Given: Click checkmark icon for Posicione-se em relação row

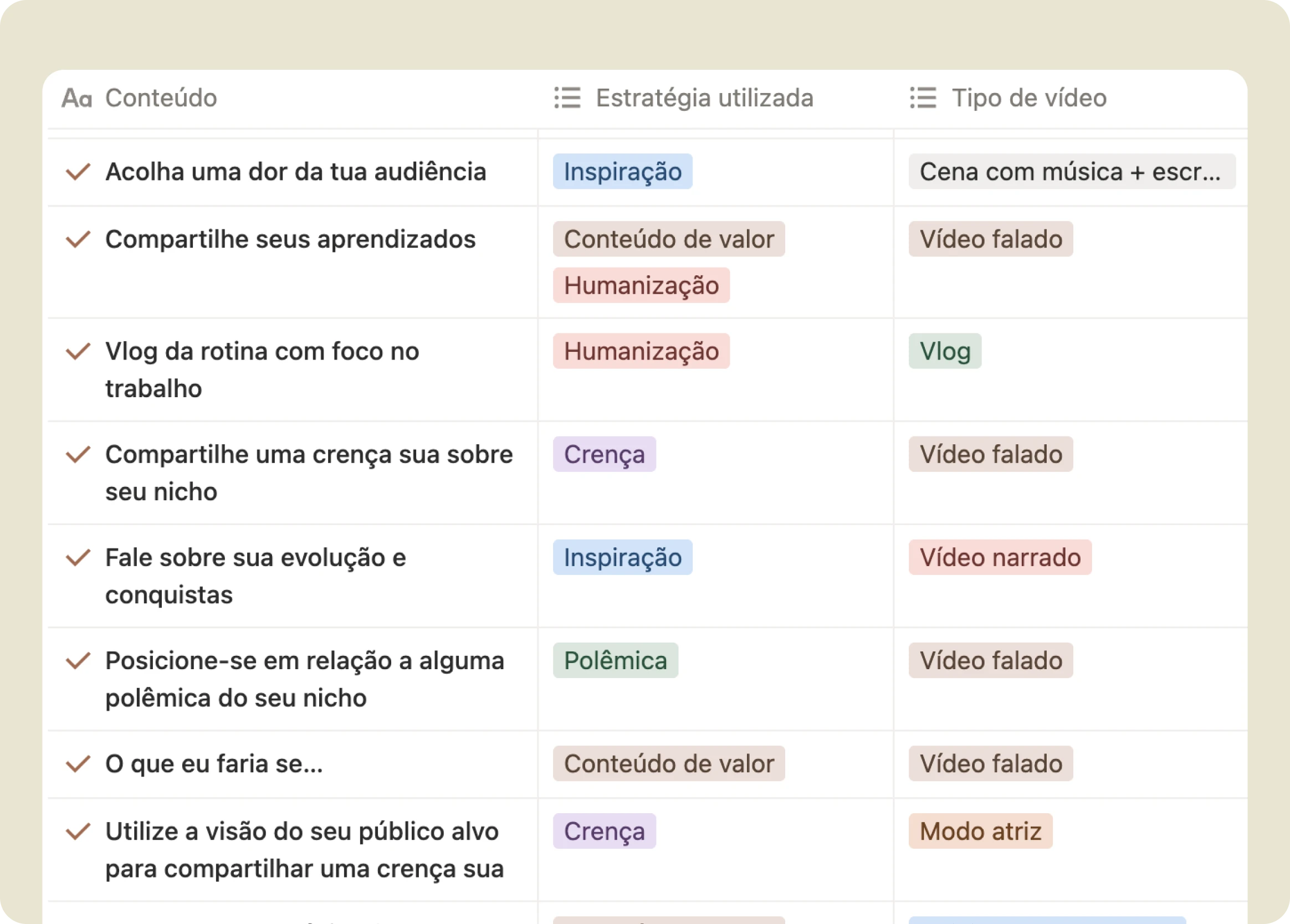Looking at the screenshot, I should pyautogui.click(x=78, y=661).
